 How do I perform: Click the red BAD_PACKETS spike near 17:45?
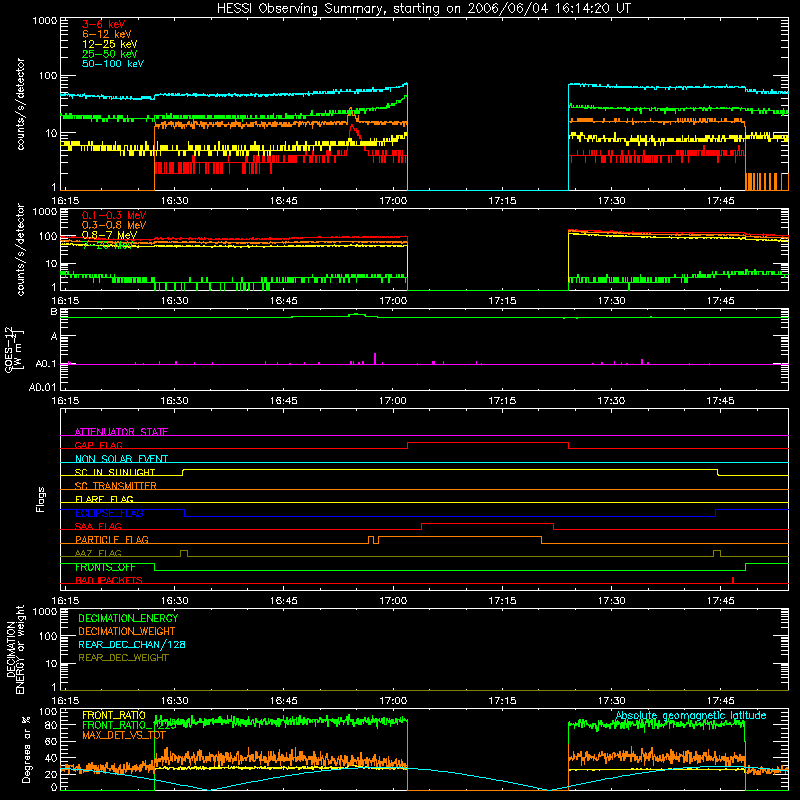pos(733,580)
